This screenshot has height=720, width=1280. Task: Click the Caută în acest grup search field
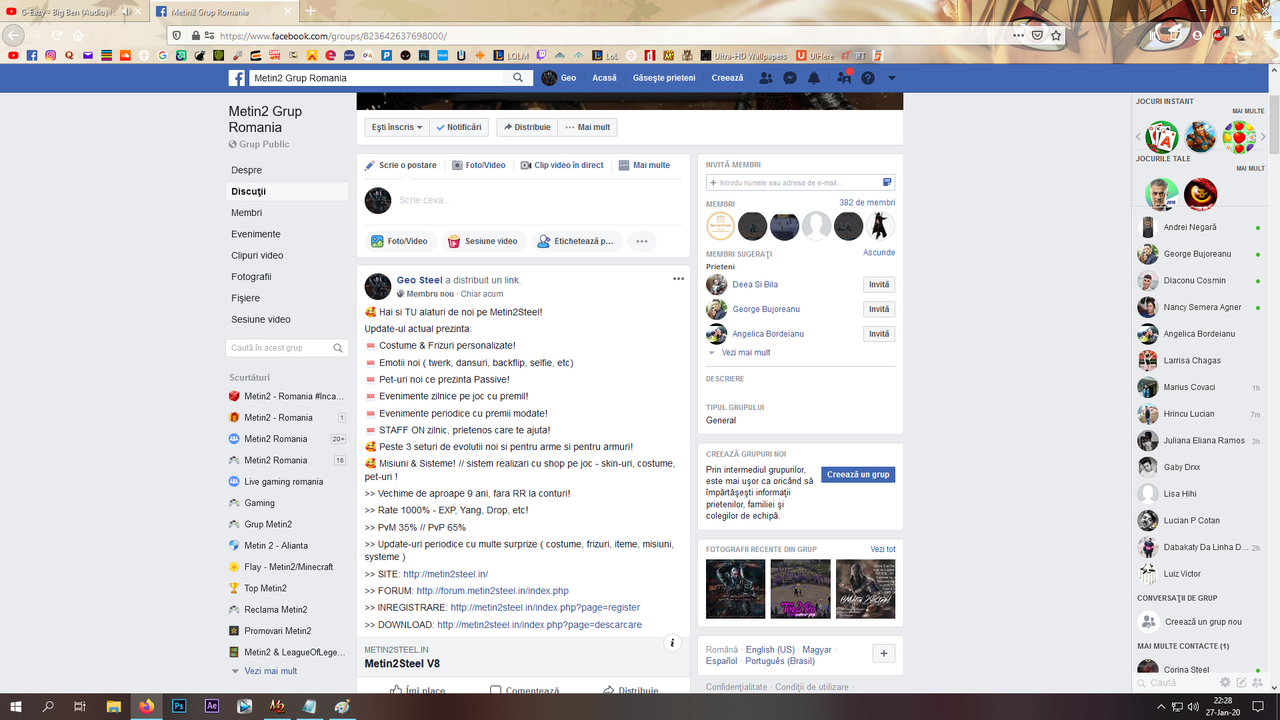[x=287, y=348]
